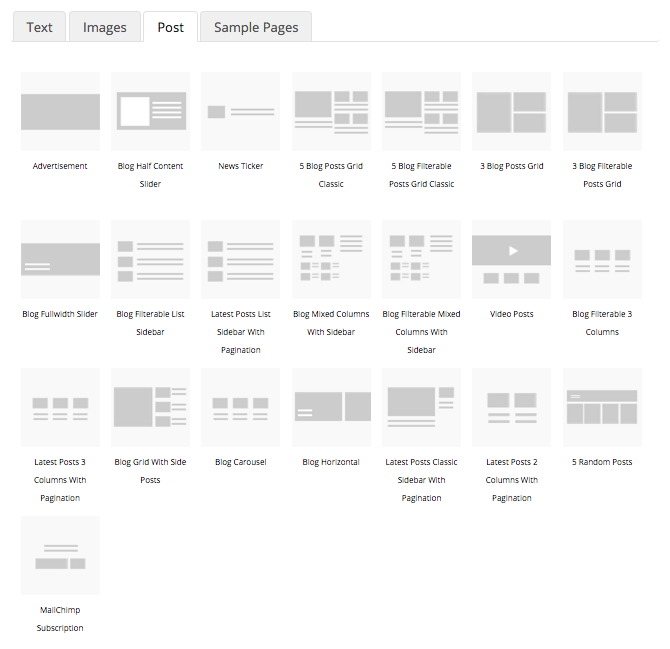Pick the News Ticker layout icon

pyautogui.click(x=241, y=111)
